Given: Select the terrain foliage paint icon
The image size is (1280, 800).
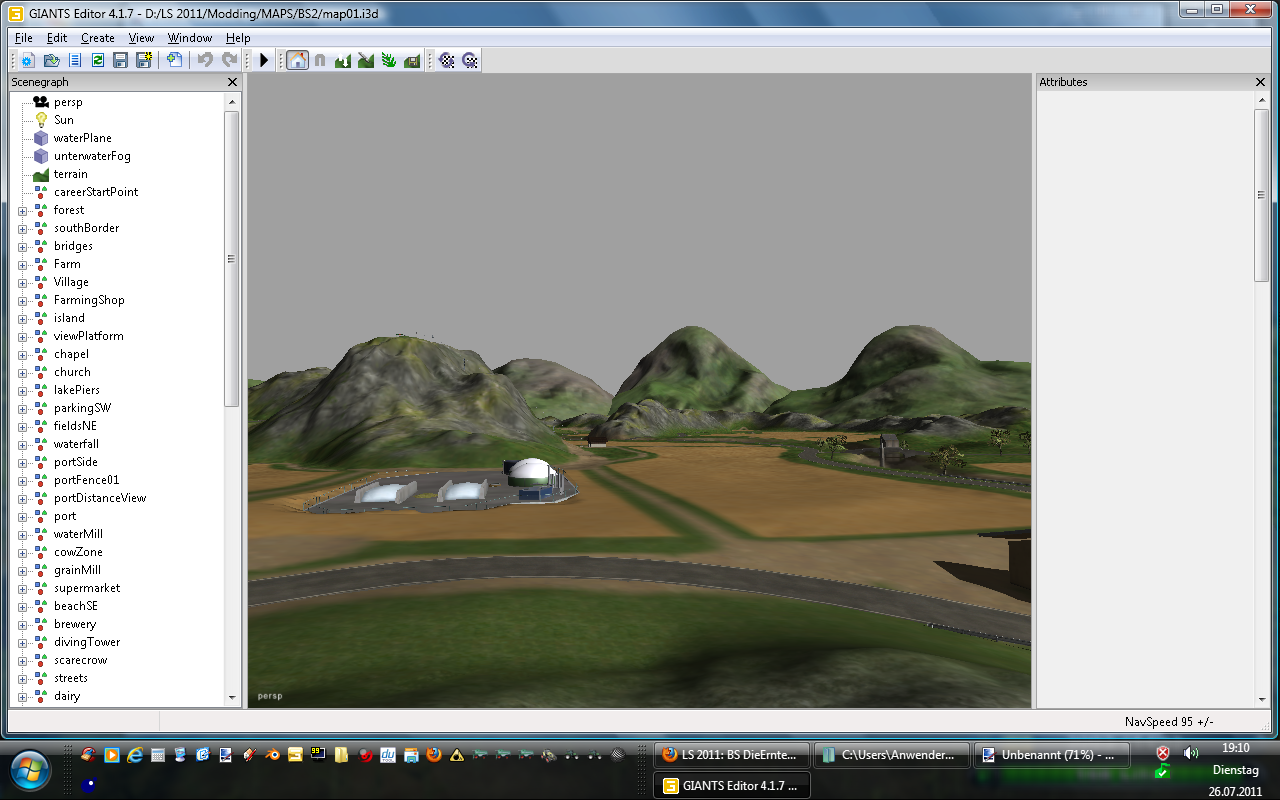Looking at the screenshot, I should pyautogui.click(x=389, y=60).
